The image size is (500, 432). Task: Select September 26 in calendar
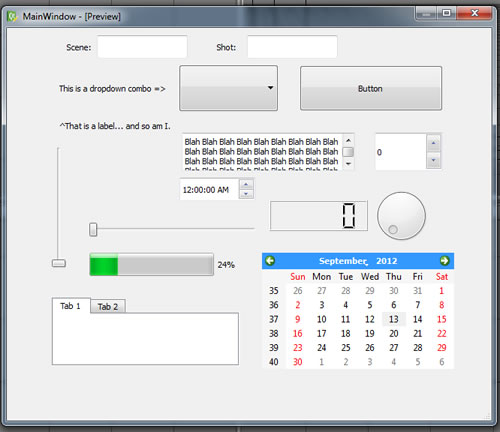[370, 348]
